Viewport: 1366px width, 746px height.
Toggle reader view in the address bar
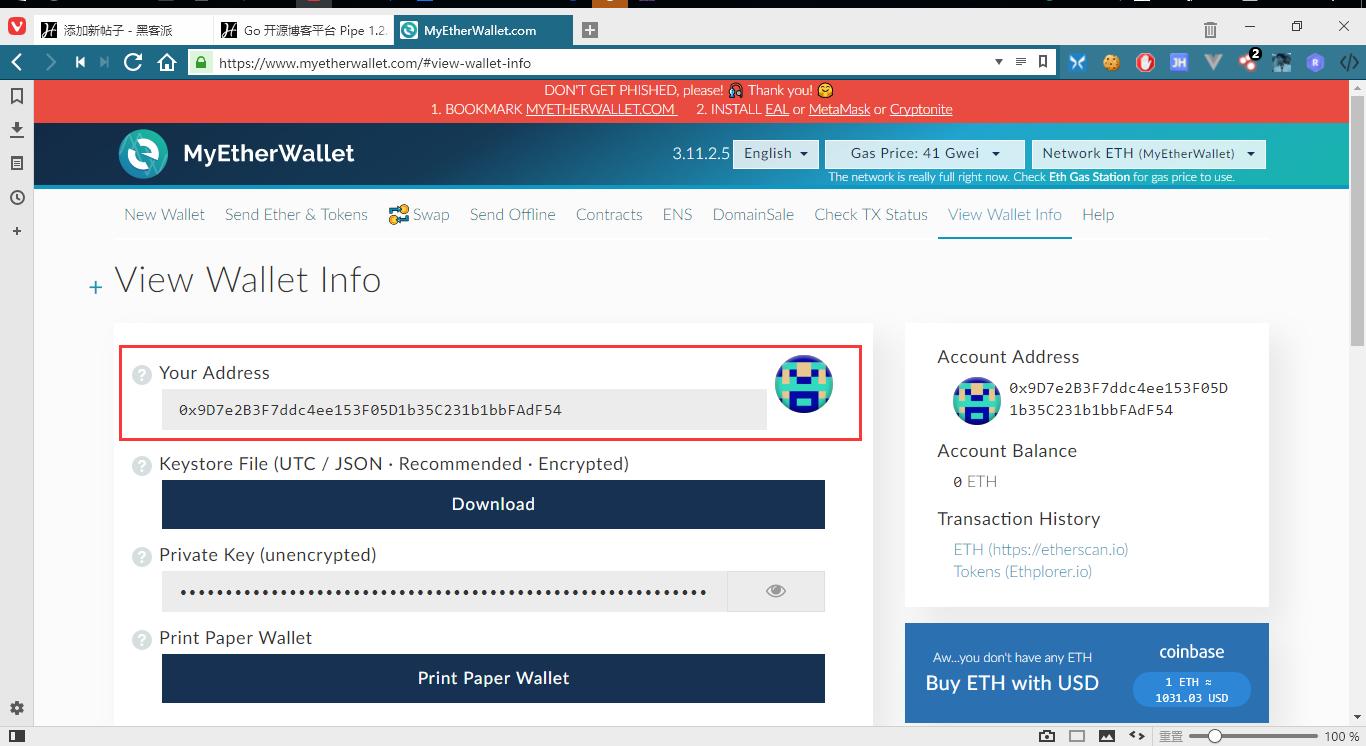(x=1021, y=62)
